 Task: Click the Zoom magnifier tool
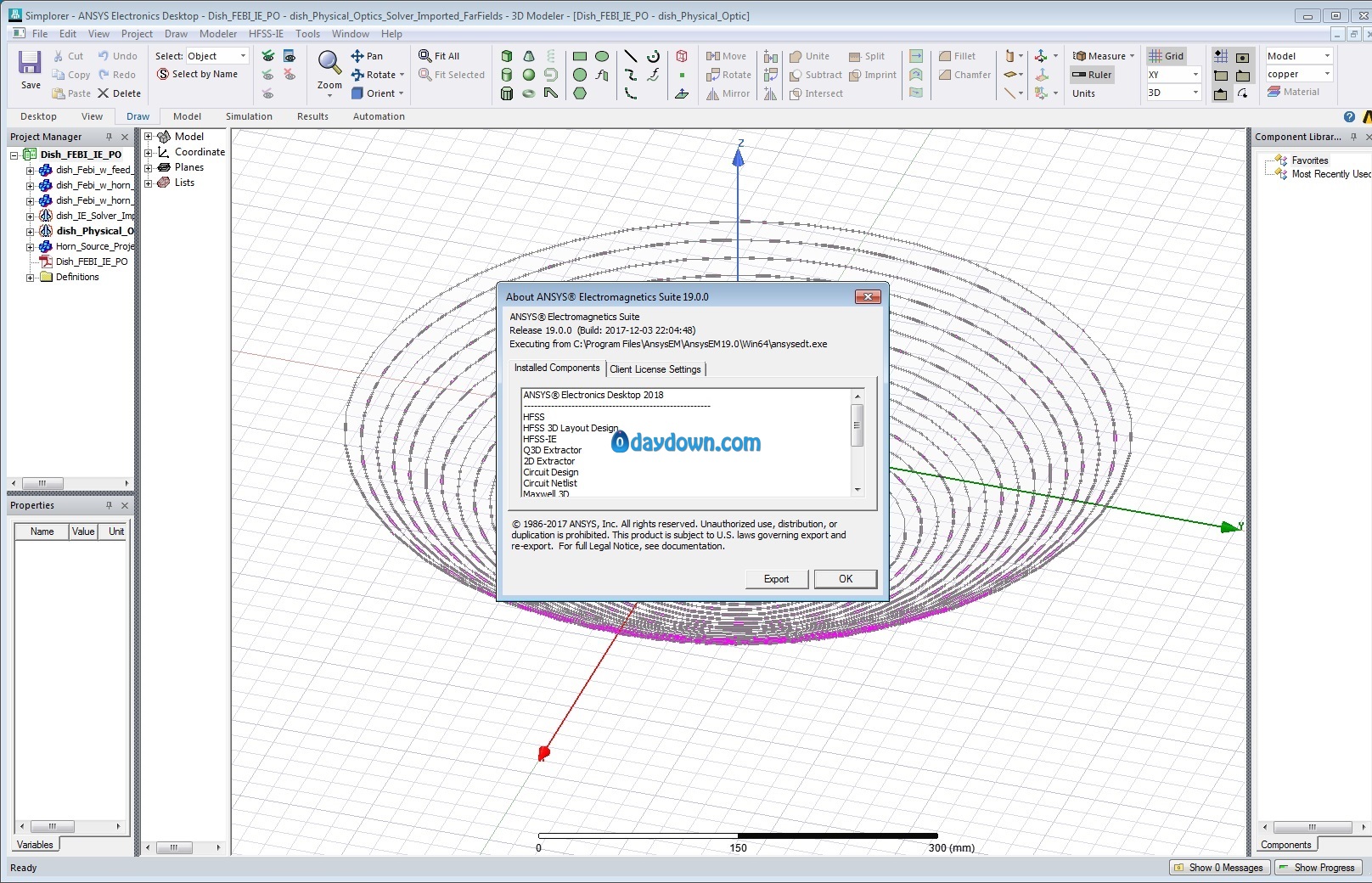329,63
